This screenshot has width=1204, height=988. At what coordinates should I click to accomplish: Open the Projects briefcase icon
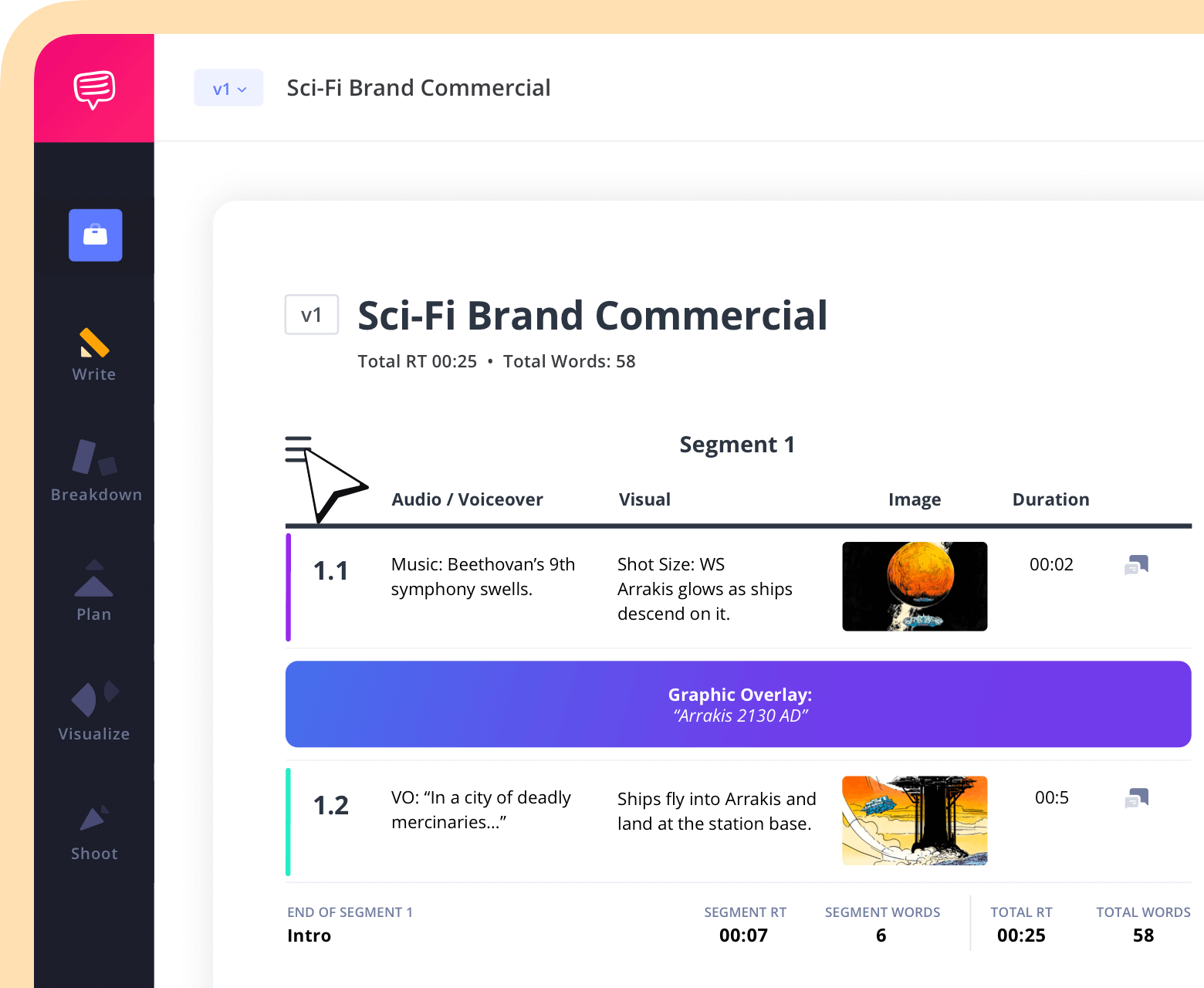(95, 235)
